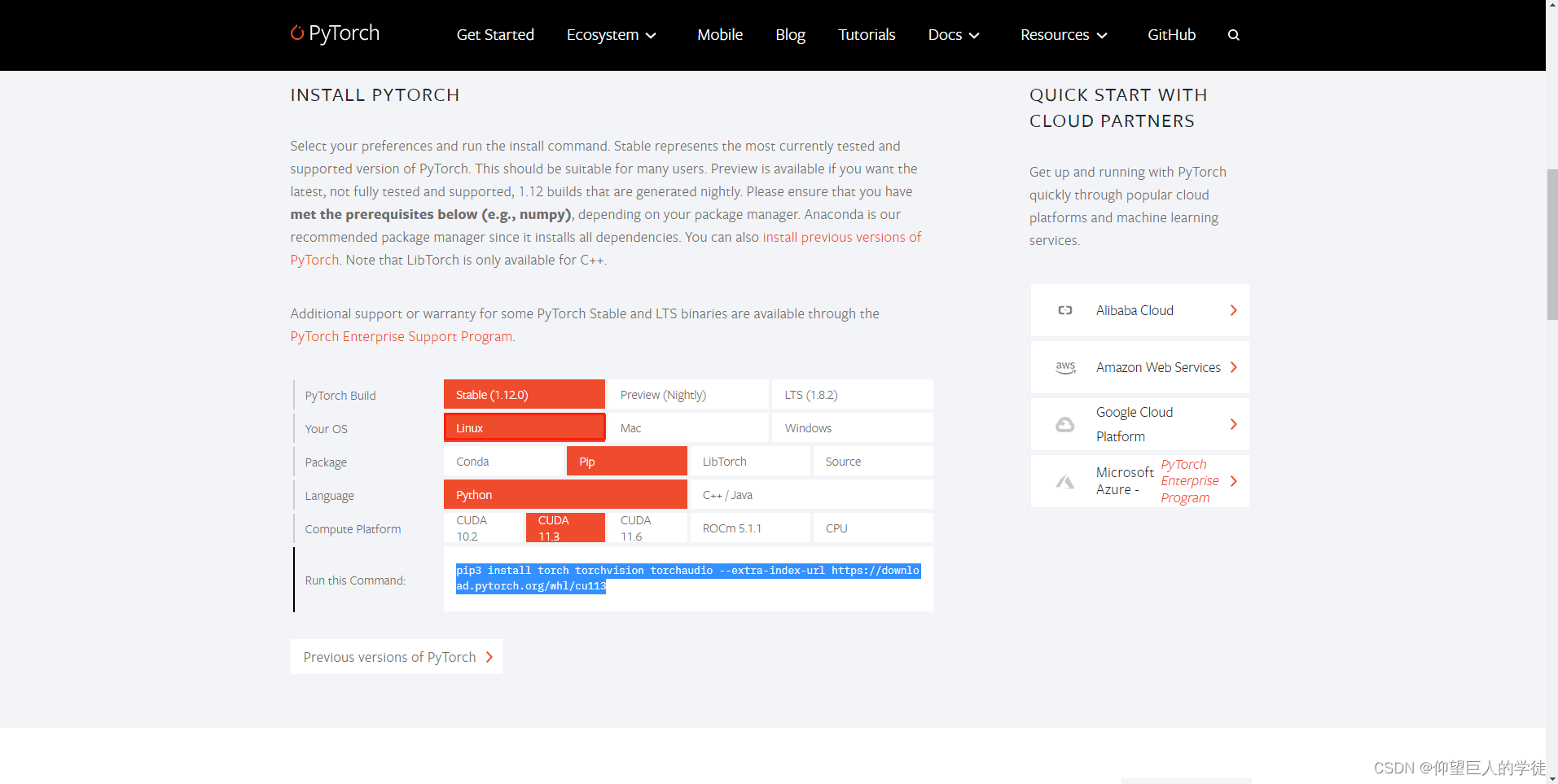Select the Preview (Nightly) build
This screenshot has height=784, width=1558.
click(x=688, y=394)
